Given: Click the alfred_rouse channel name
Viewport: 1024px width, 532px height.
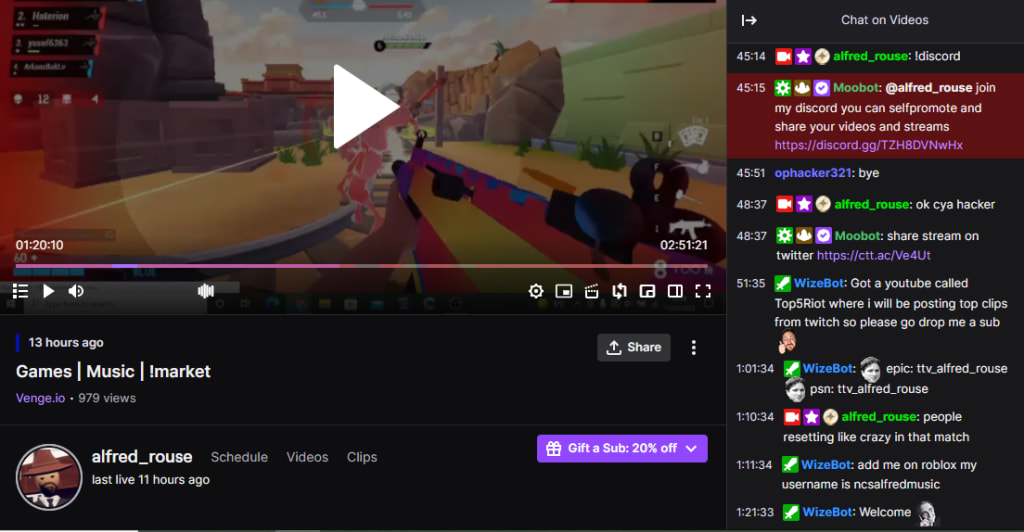Looking at the screenshot, I should (142, 456).
